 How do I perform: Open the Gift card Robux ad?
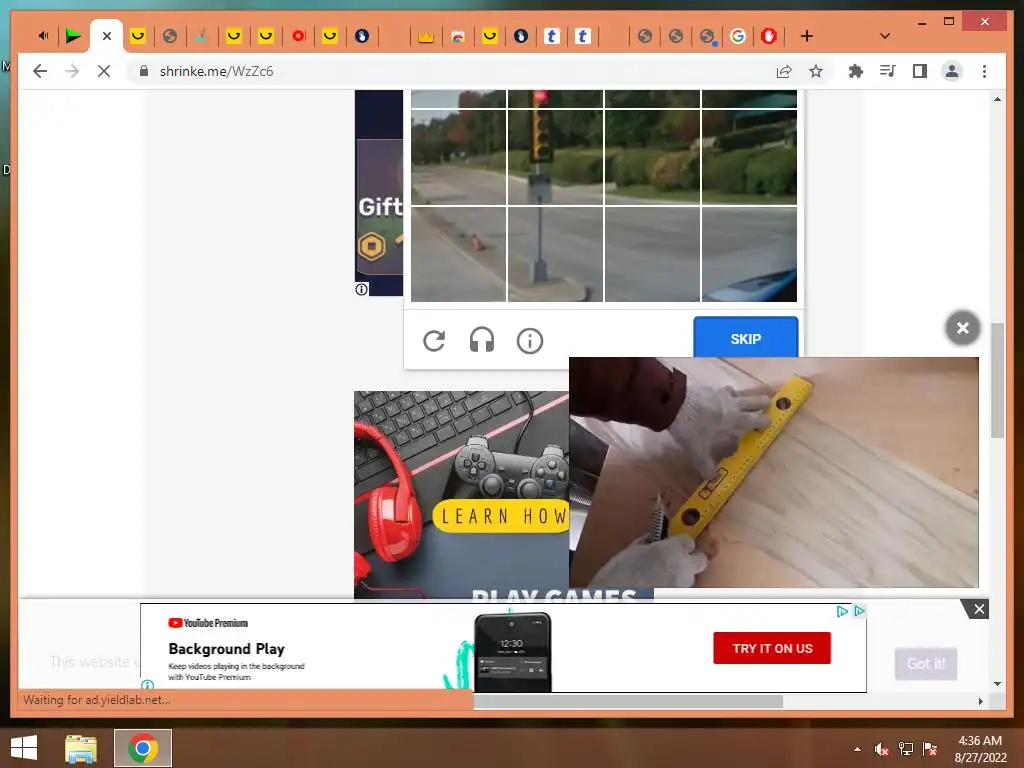[x=379, y=193]
